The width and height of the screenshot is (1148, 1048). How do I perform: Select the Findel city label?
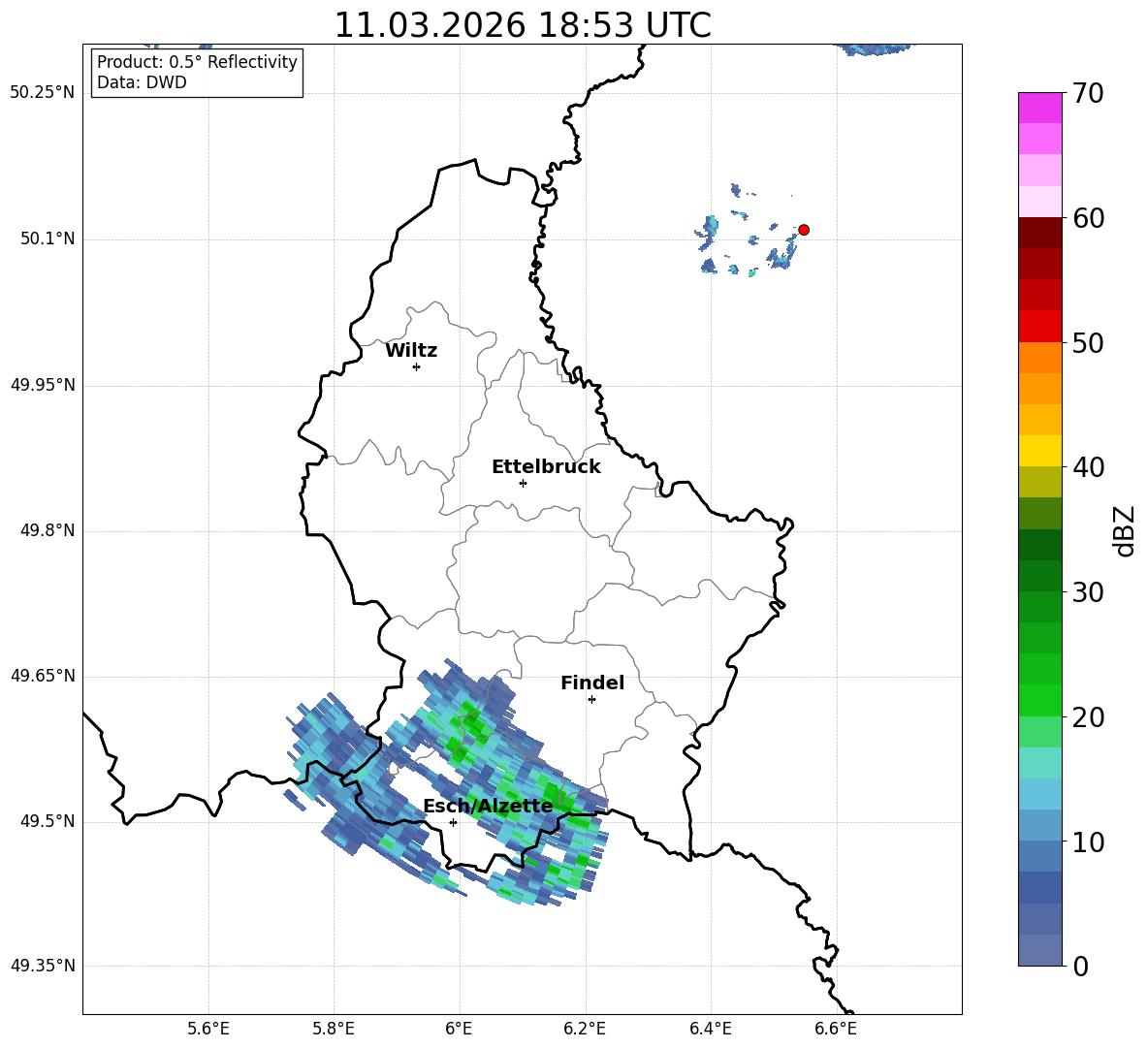(x=592, y=683)
